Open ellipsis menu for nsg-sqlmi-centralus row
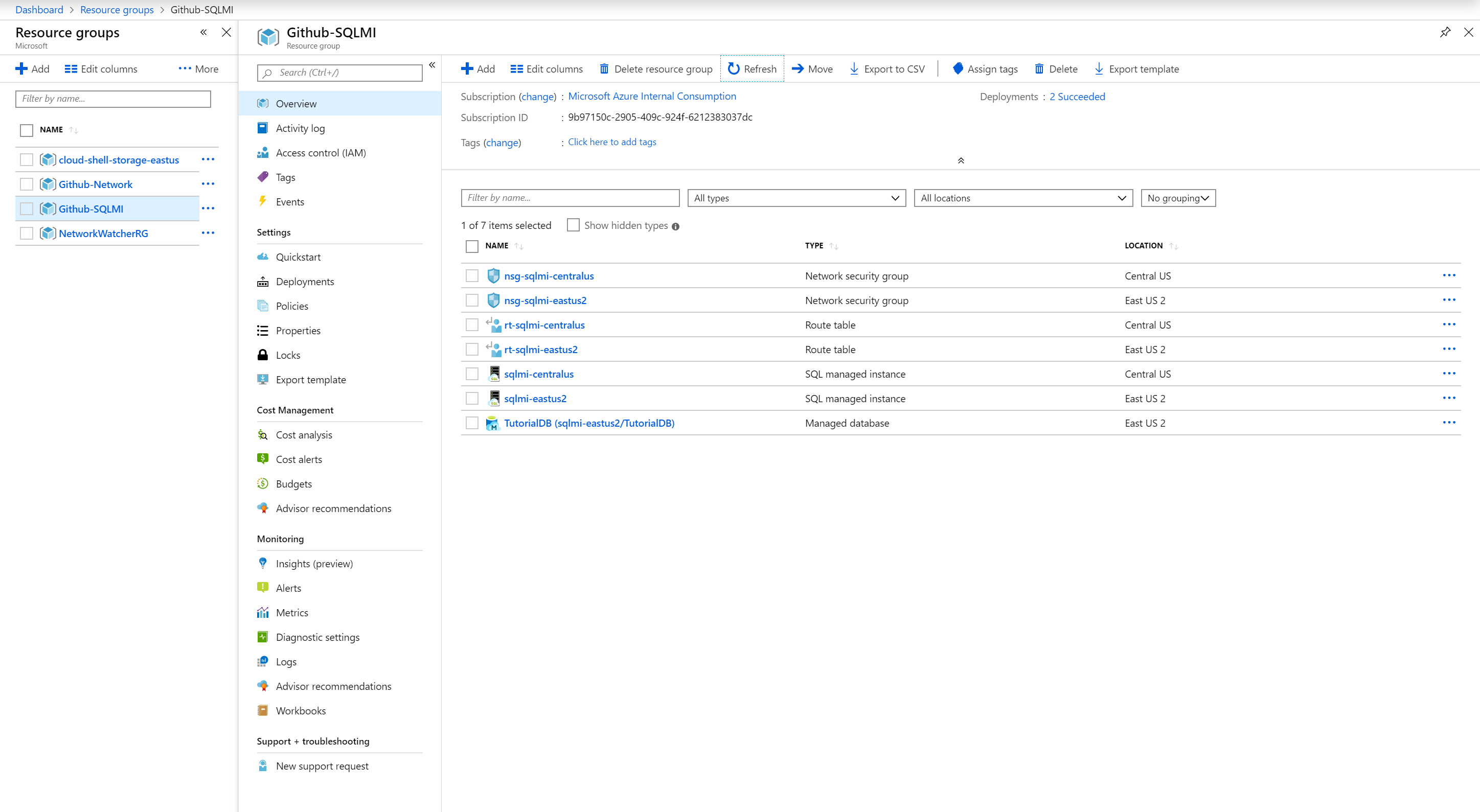 [1448, 275]
